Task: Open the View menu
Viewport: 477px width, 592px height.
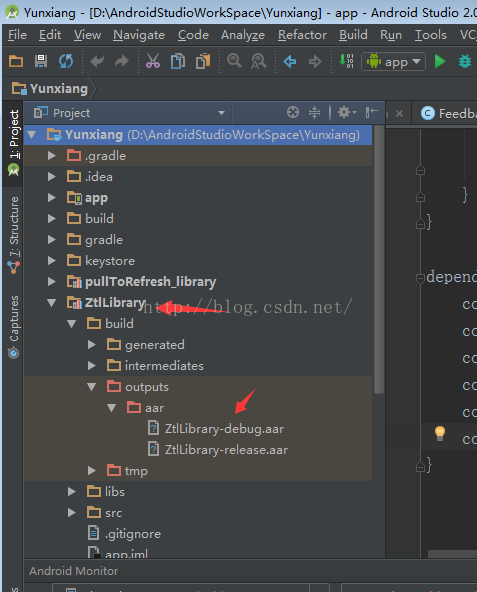Action: pyautogui.click(x=87, y=35)
